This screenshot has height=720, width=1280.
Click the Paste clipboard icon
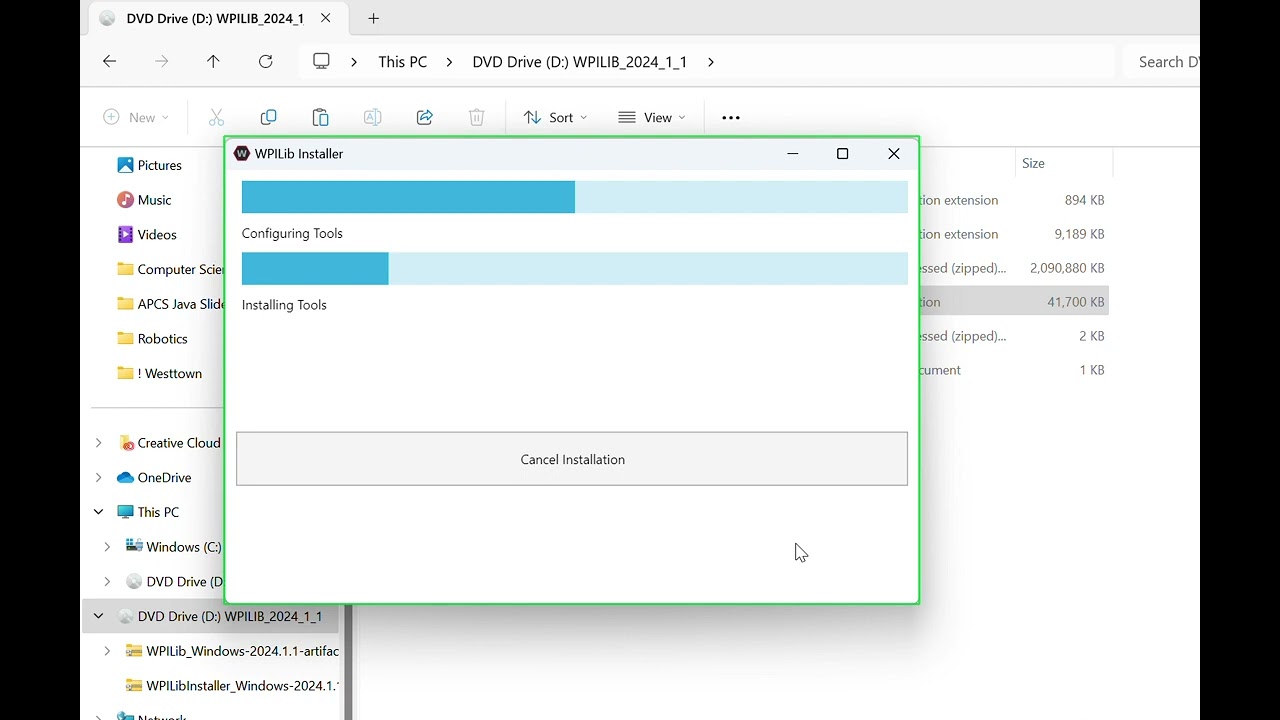point(320,117)
